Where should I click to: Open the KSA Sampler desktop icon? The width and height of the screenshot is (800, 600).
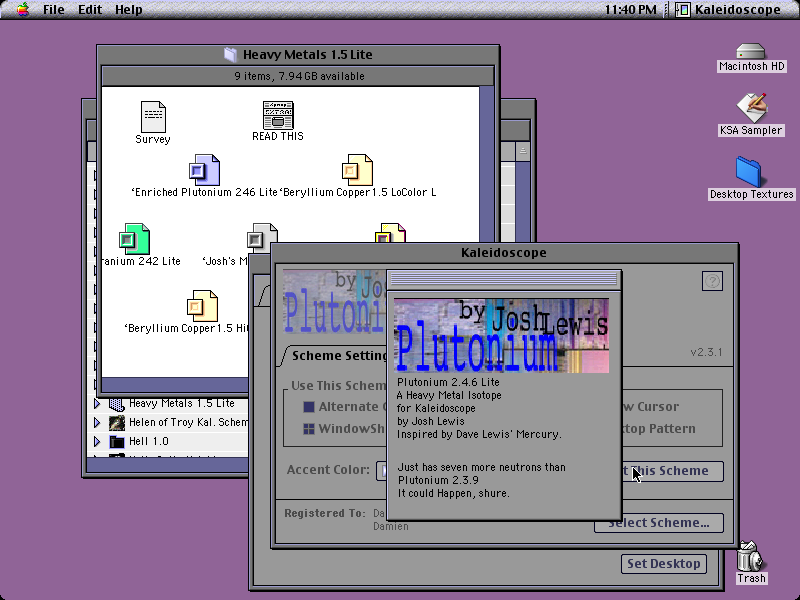click(752, 108)
